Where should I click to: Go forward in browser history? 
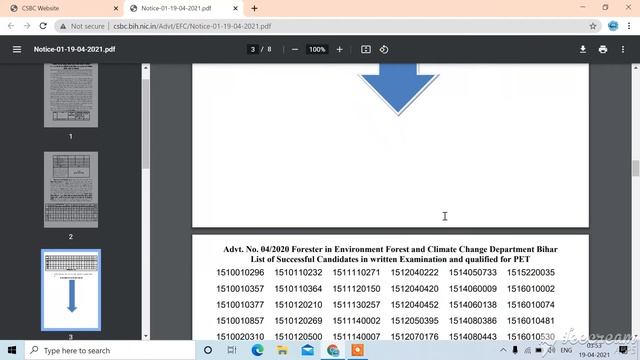coord(27,26)
